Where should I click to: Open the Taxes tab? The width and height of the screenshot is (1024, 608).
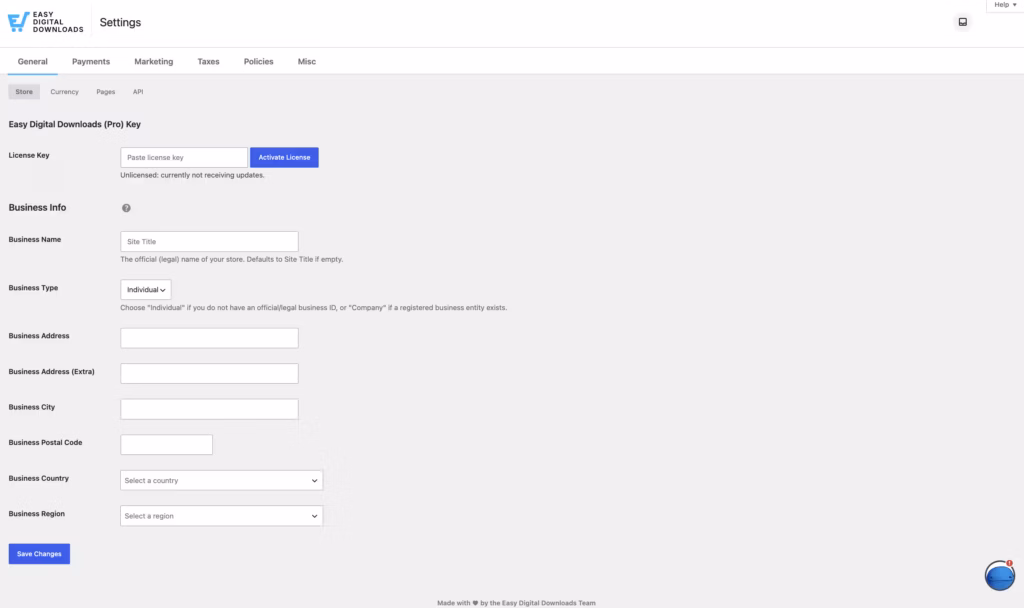208,61
